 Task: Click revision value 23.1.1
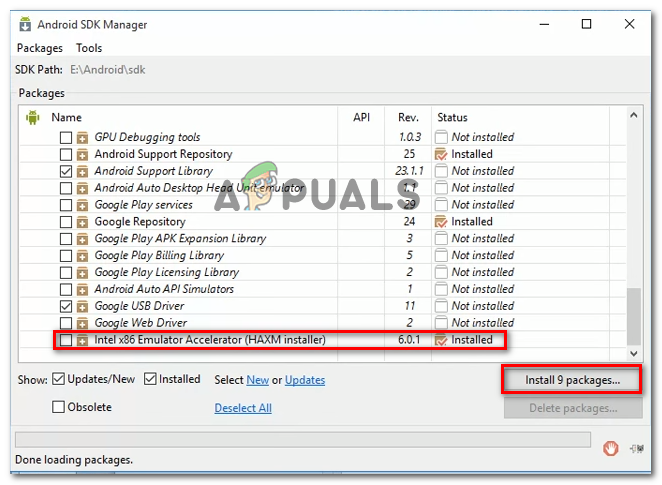(x=409, y=171)
